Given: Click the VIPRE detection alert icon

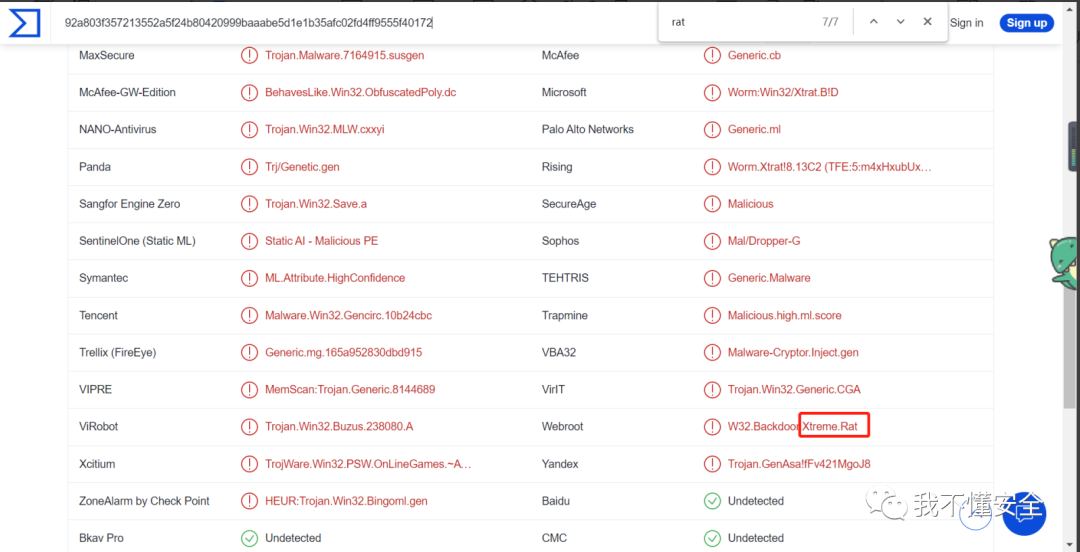Looking at the screenshot, I should [249, 390].
